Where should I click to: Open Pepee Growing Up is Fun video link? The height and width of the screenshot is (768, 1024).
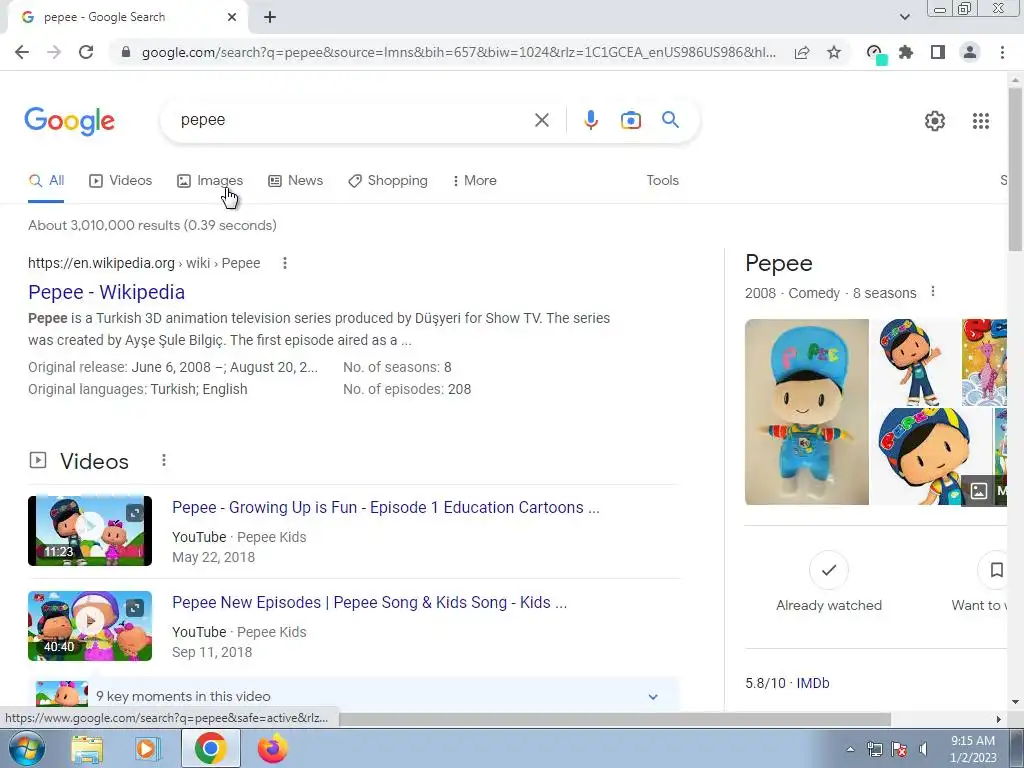(385, 507)
